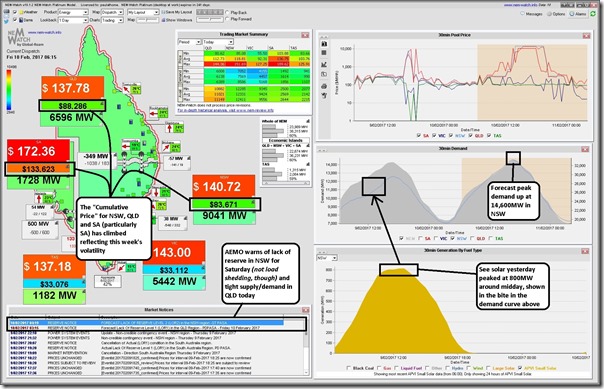
Task: Adjust the Map zoom slider
Action: [148, 20]
